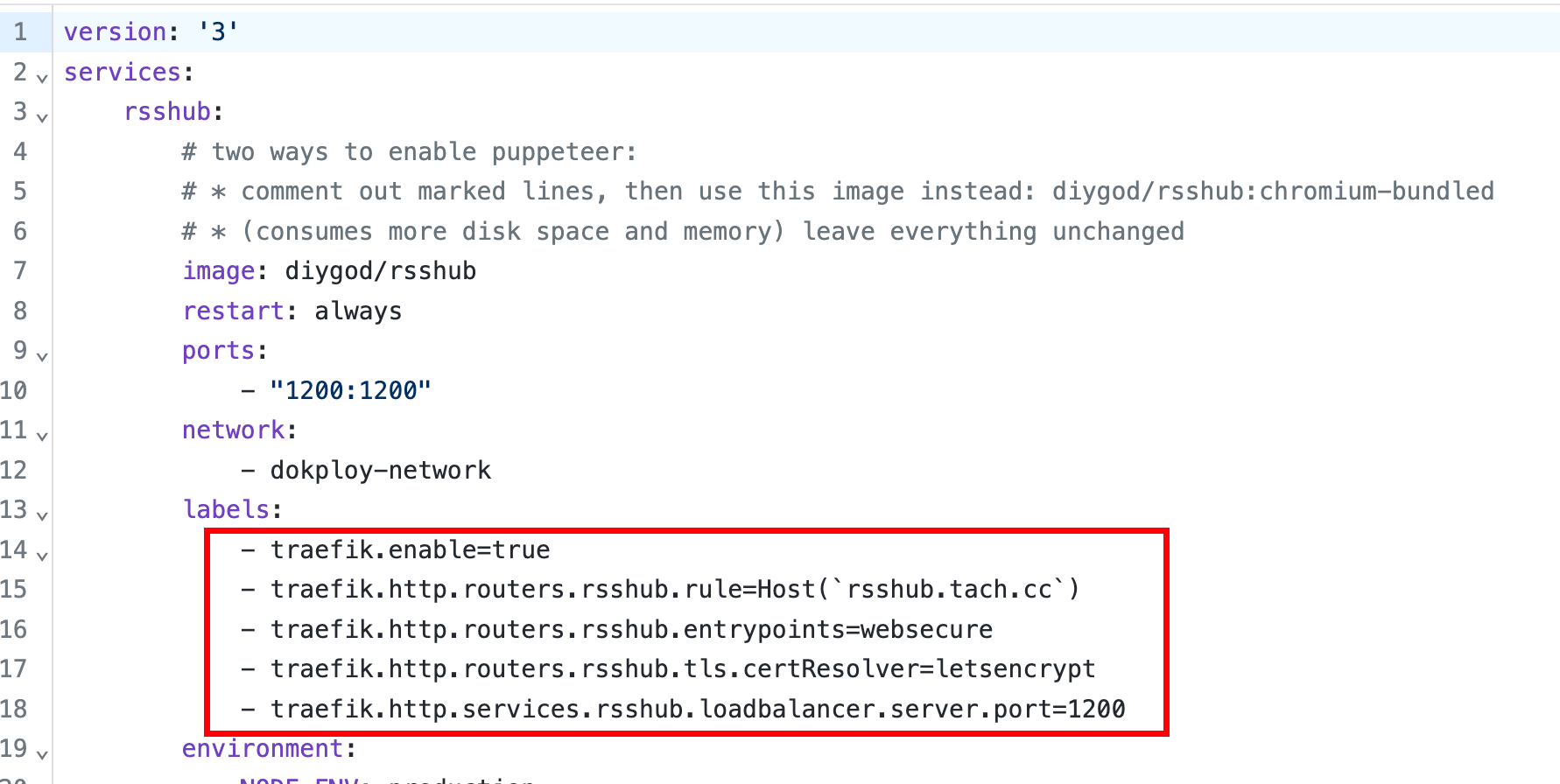The height and width of the screenshot is (784, 1560).
Task: Place cursor in "1200:1200" port string
Action: pyautogui.click(x=350, y=390)
